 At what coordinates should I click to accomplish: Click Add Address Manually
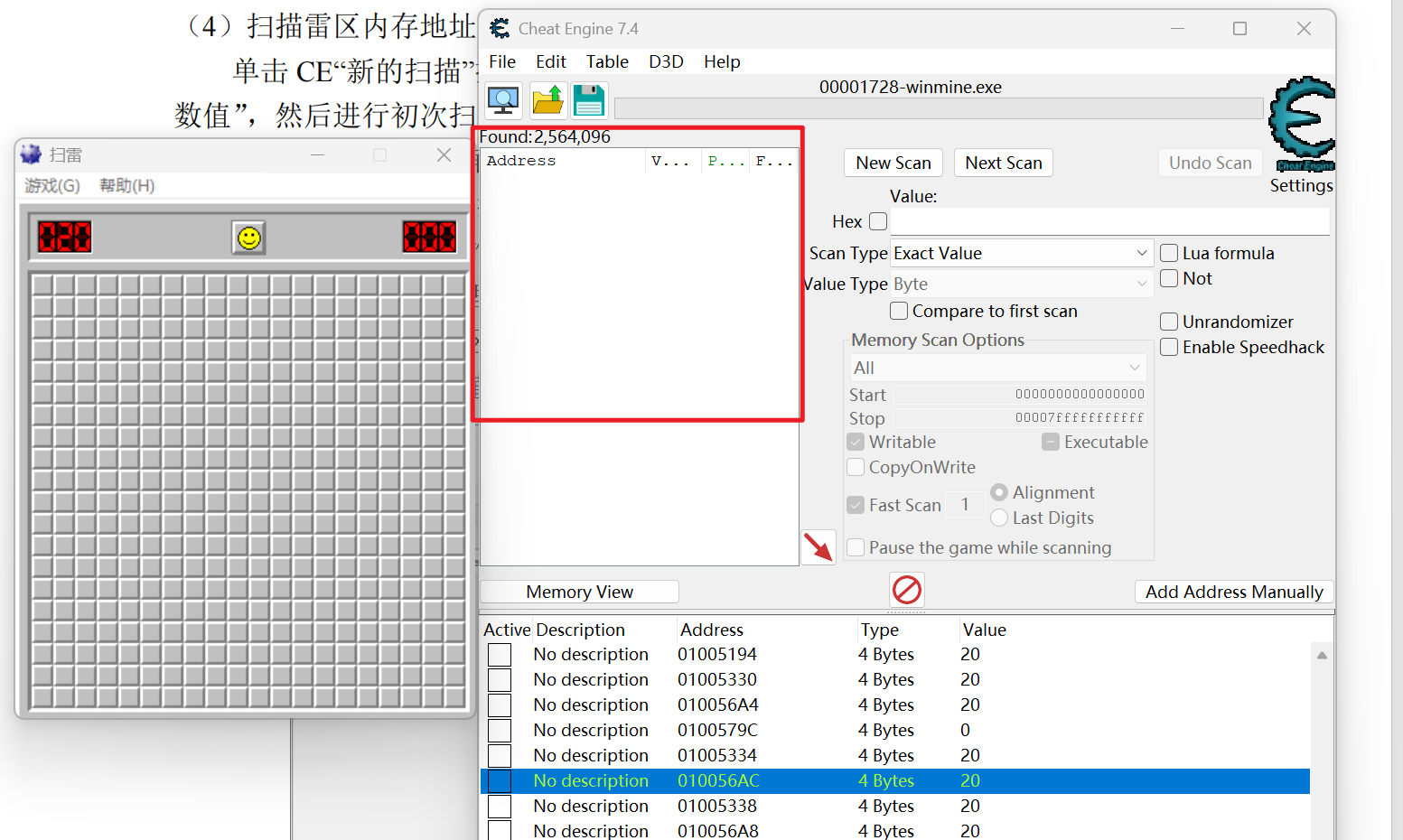(1234, 592)
